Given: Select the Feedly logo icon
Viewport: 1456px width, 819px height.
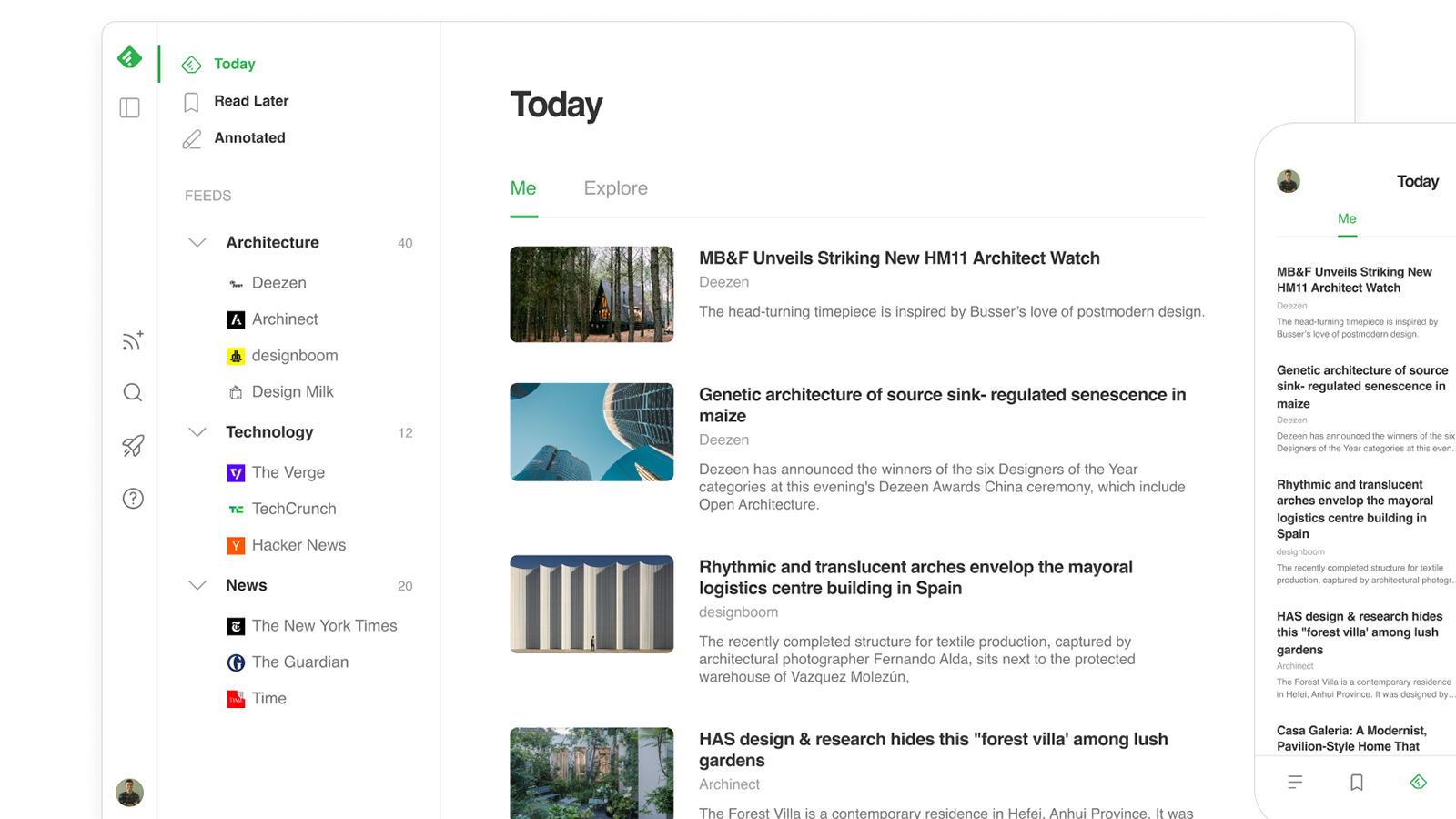Looking at the screenshot, I should pos(129,57).
